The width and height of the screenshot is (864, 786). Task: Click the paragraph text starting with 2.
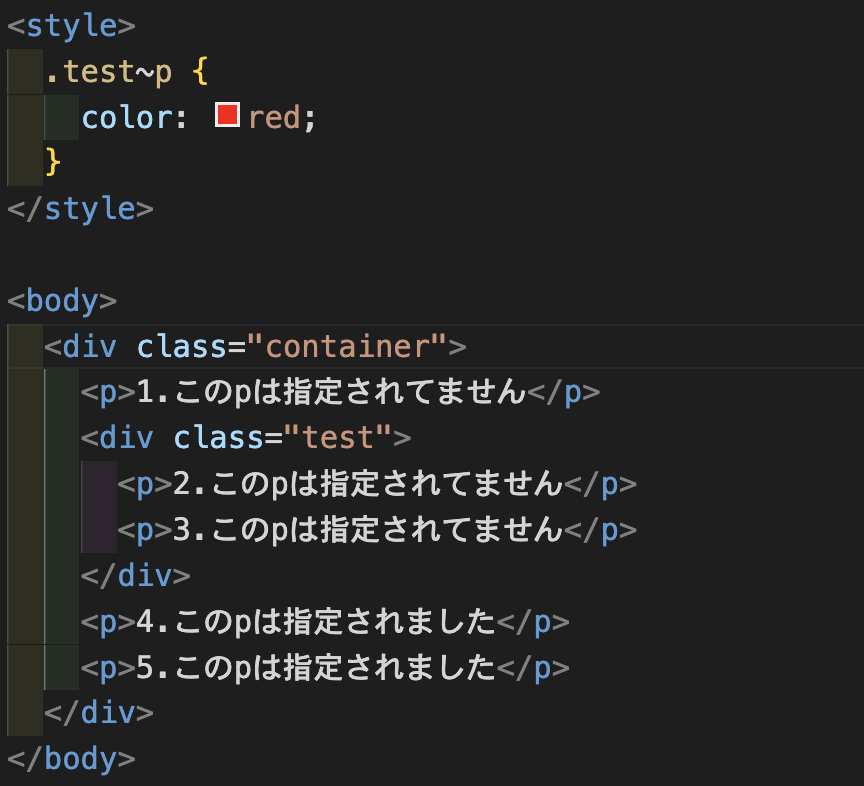[x=367, y=484]
